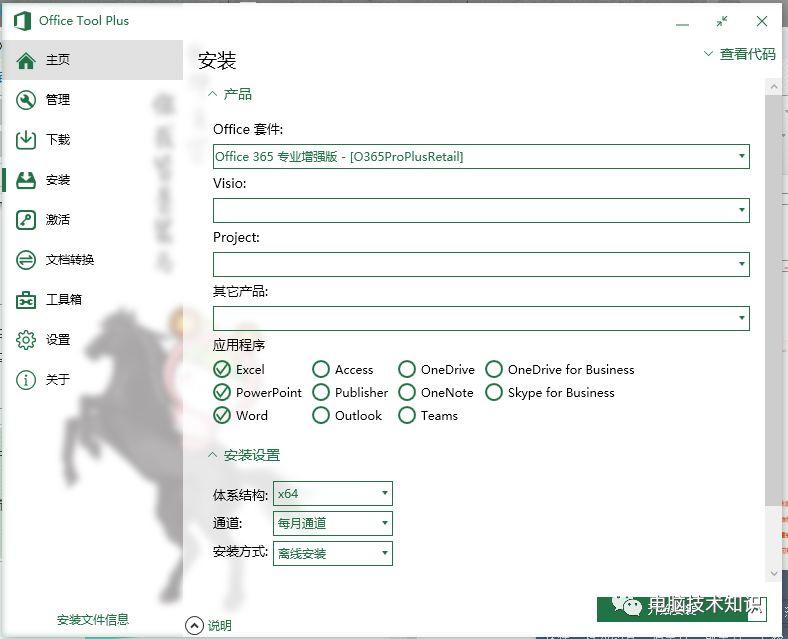Viewport: 788px width, 639px height.
Task: Enable the Teams application
Action: tap(407, 415)
